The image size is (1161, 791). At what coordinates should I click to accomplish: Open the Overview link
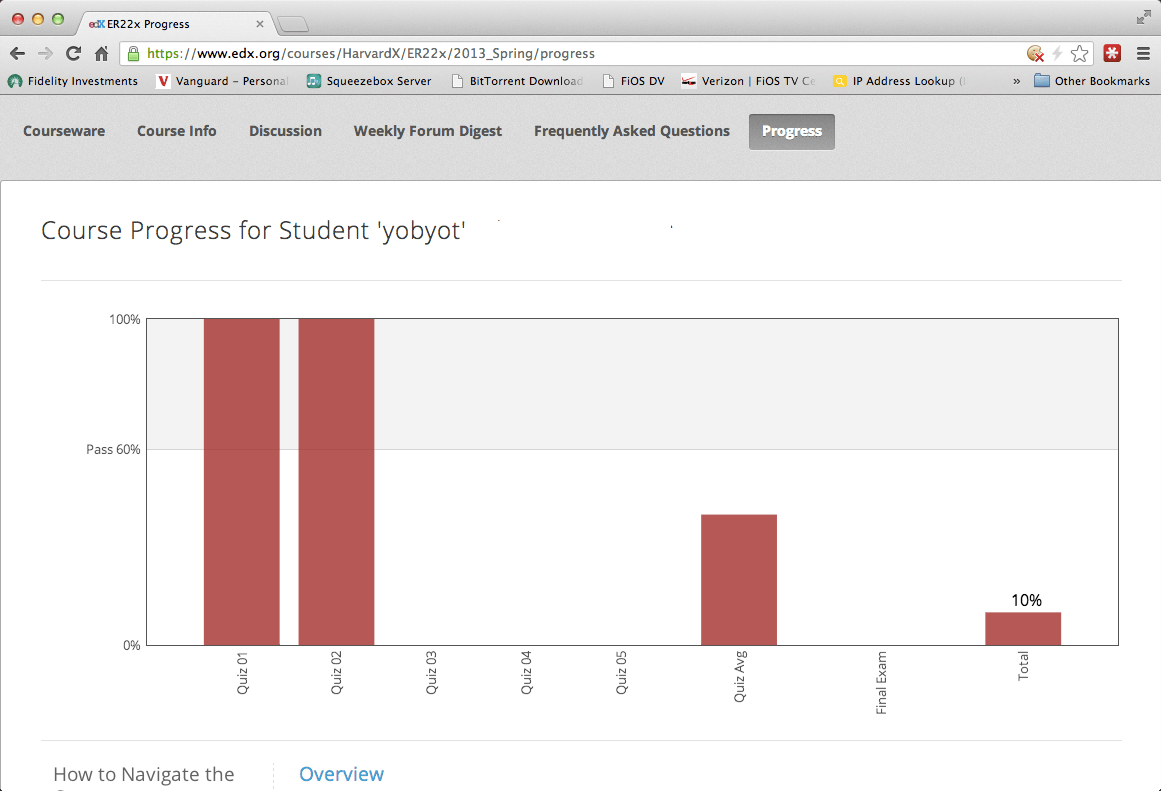pos(341,774)
